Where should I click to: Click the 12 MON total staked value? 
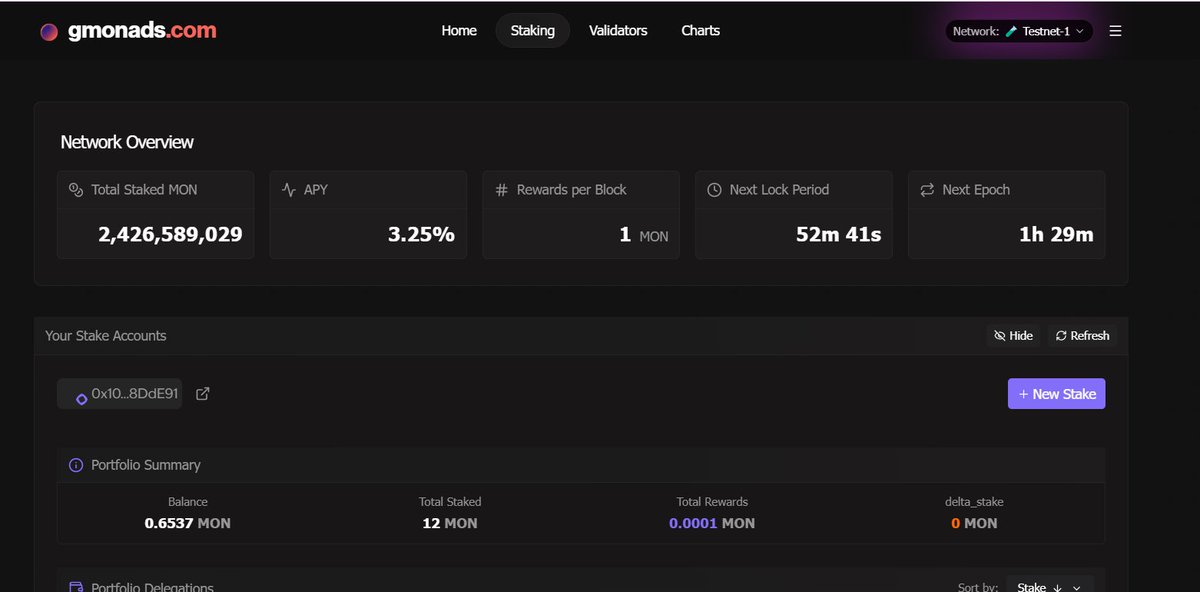point(450,523)
